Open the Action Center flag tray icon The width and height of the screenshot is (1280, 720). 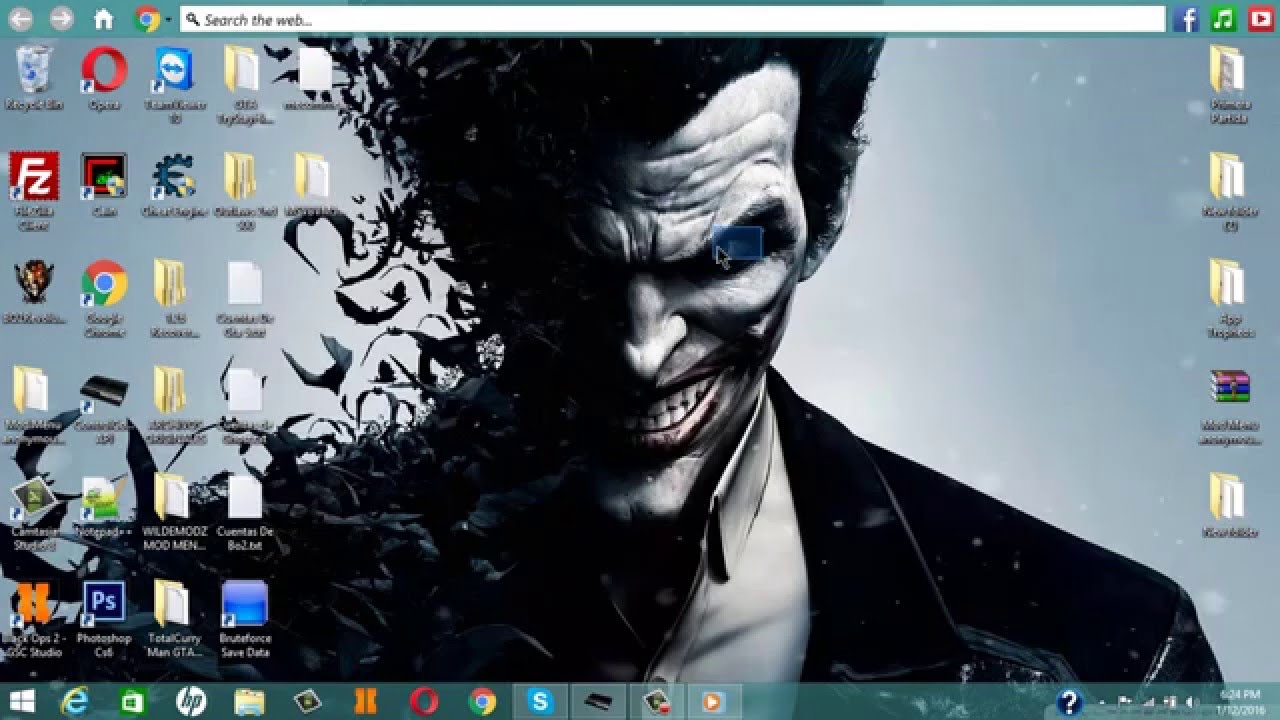coord(1125,702)
